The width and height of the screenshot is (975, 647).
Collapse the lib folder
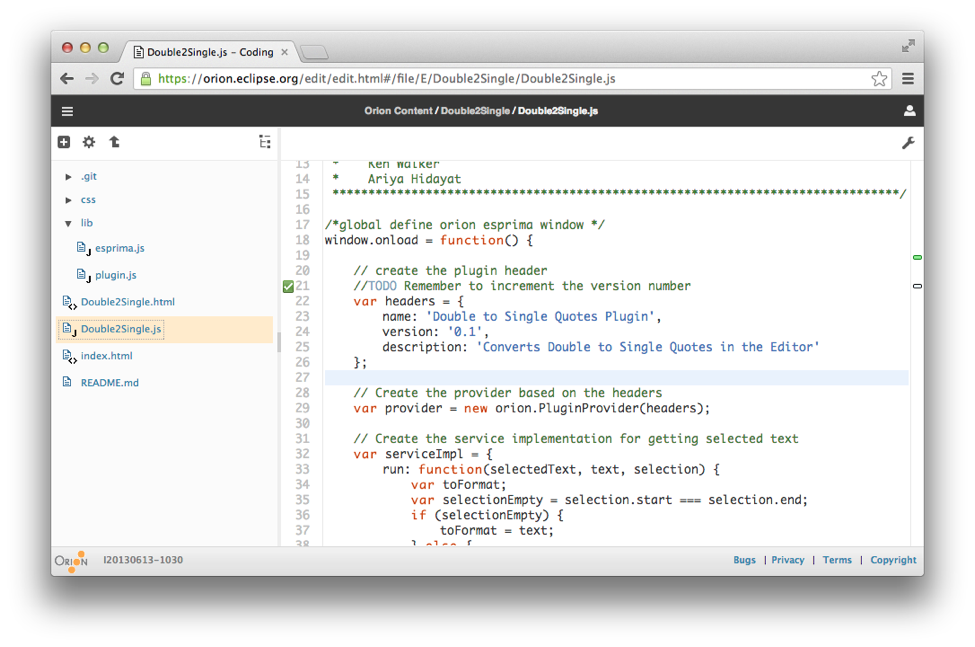[x=68, y=223]
